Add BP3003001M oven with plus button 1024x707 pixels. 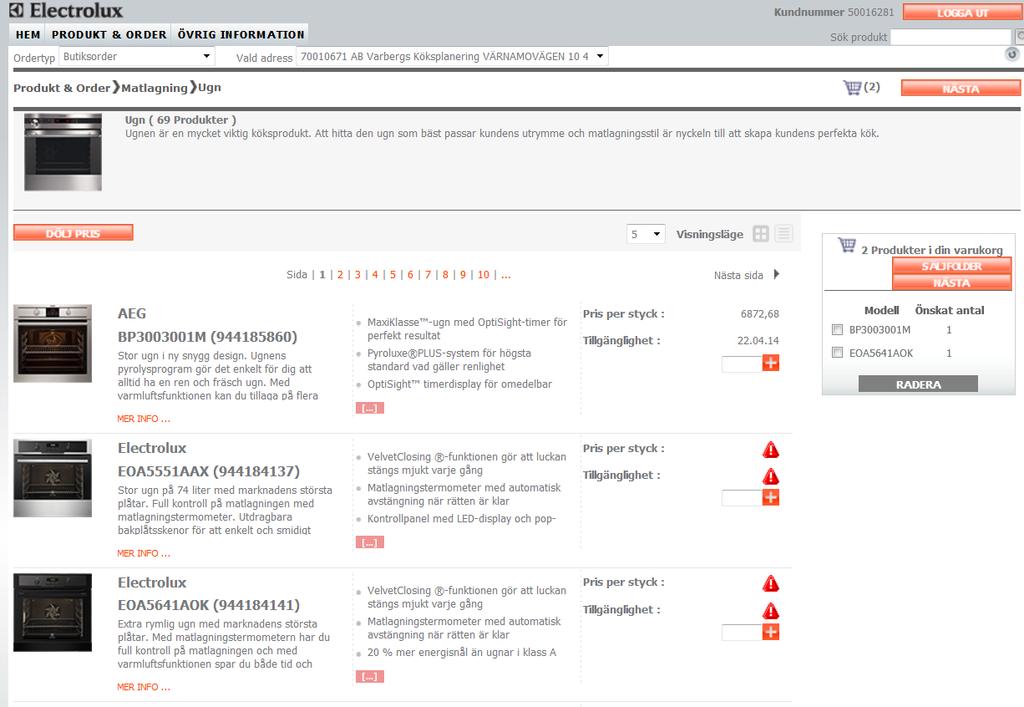coord(771,364)
